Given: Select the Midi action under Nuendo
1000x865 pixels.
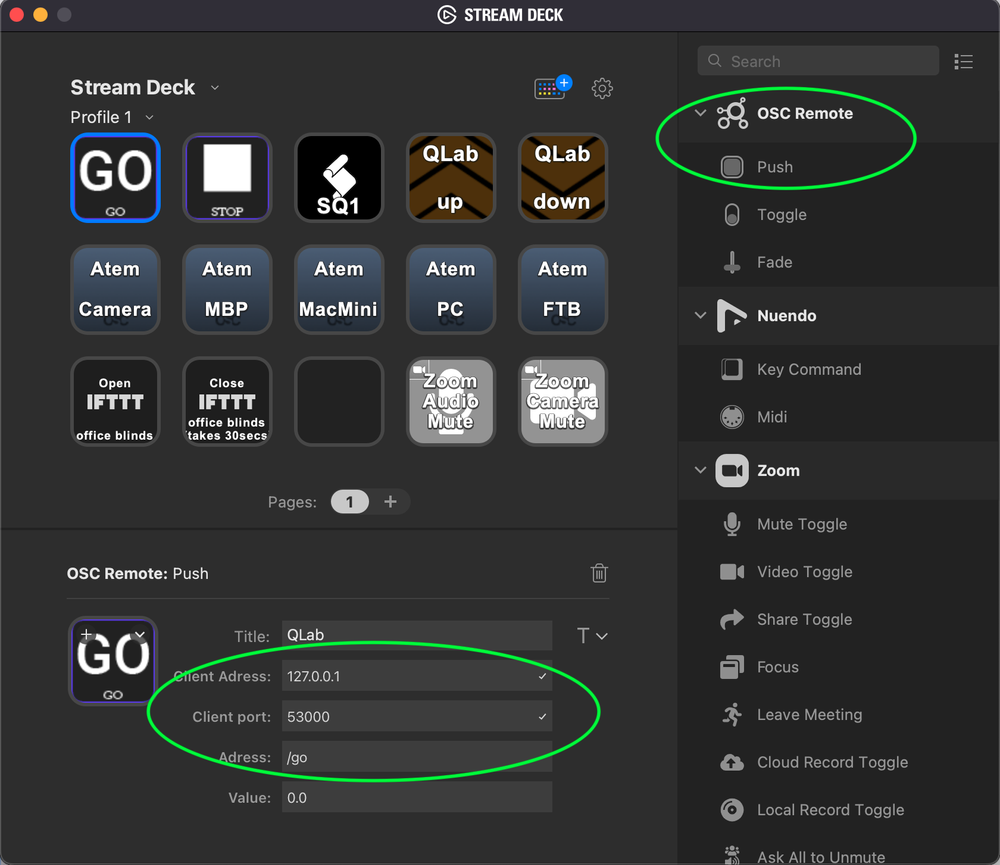Looking at the screenshot, I should 770,417.
